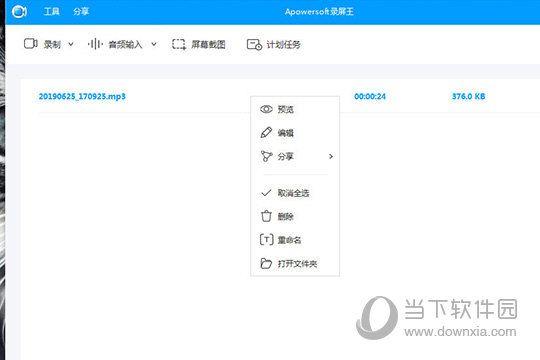
Task: Click the checkmark icon beside 取消全选
Action: pos(266,193)
